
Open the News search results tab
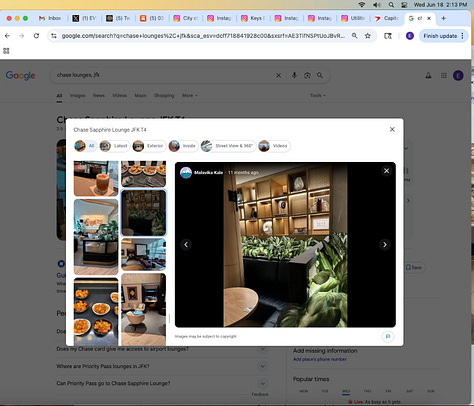[x=99, y=95]
